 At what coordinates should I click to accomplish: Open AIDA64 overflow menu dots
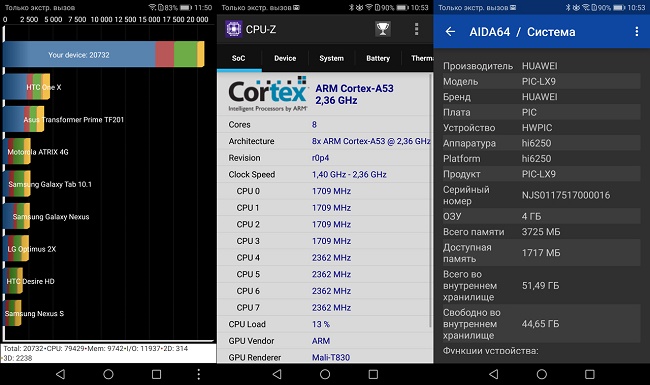[637, 31]
